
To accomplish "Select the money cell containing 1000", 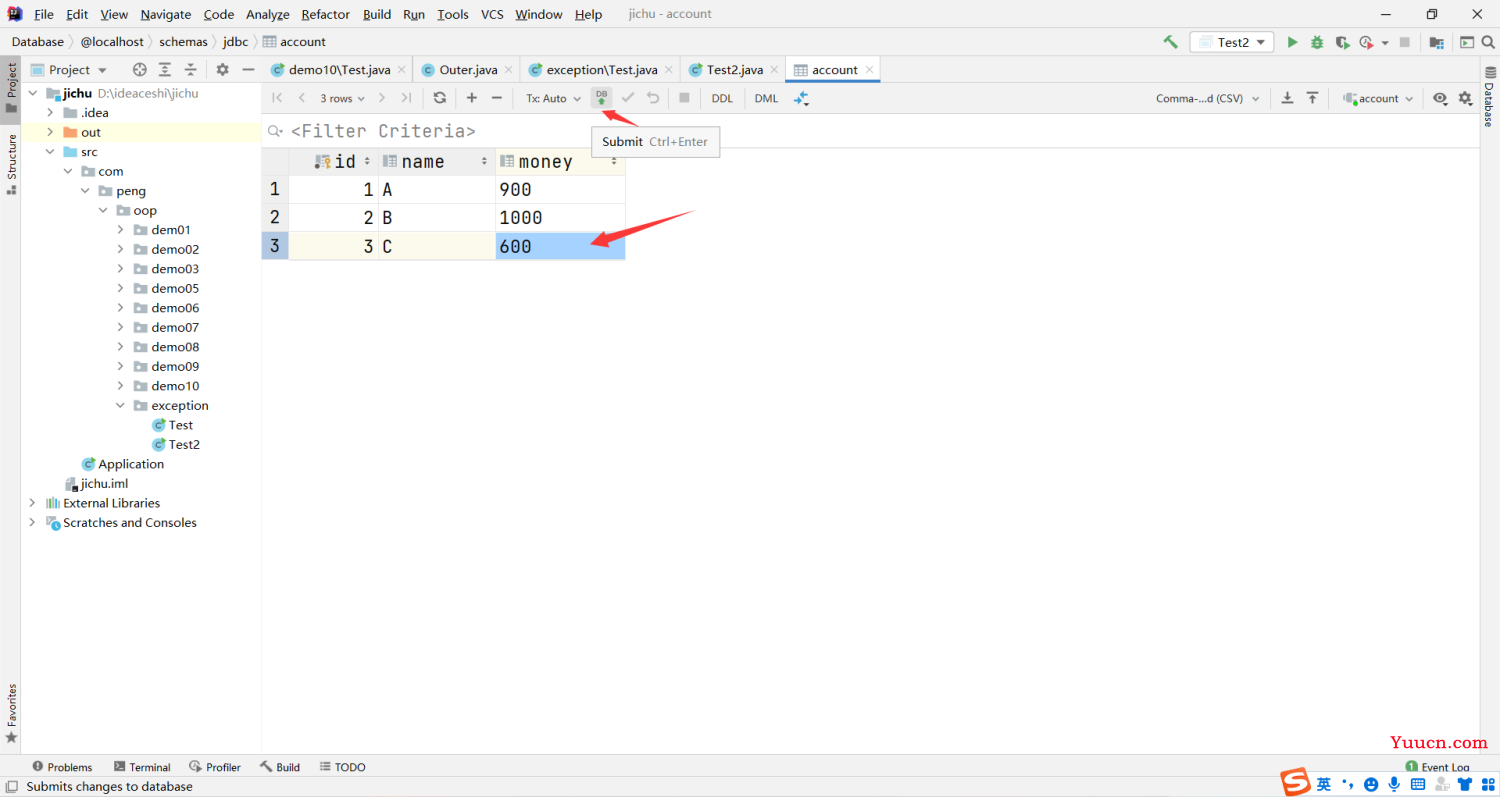I will [x=560, y=217].
